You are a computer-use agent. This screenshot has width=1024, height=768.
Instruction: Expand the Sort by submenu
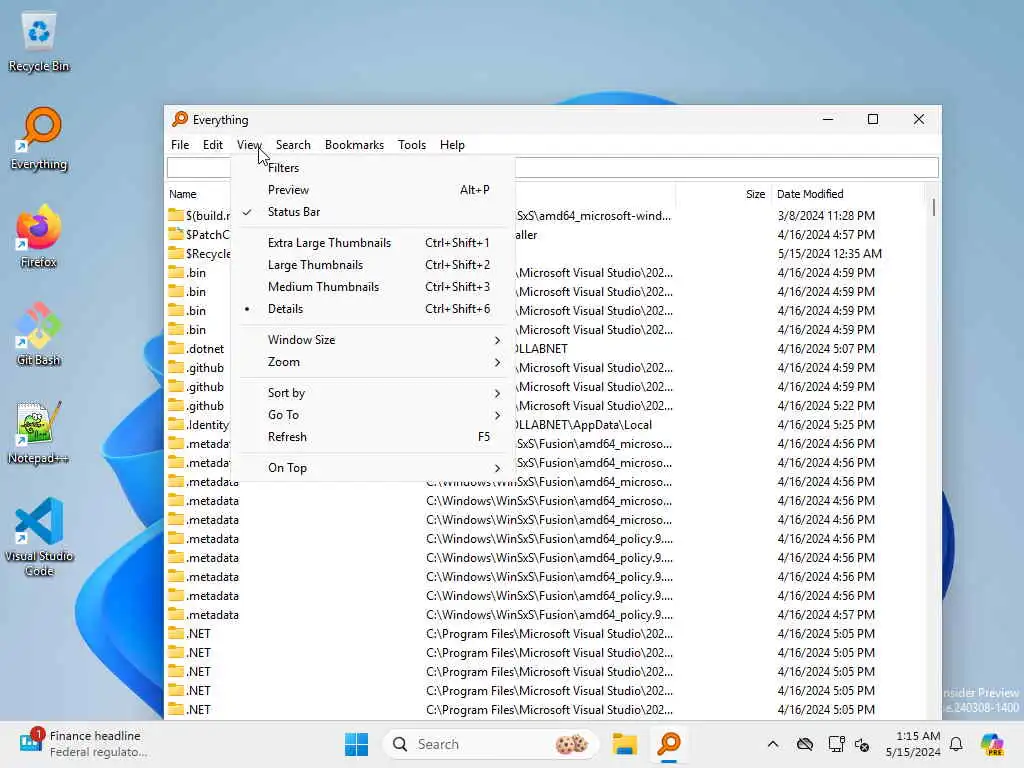pos(374,393)
